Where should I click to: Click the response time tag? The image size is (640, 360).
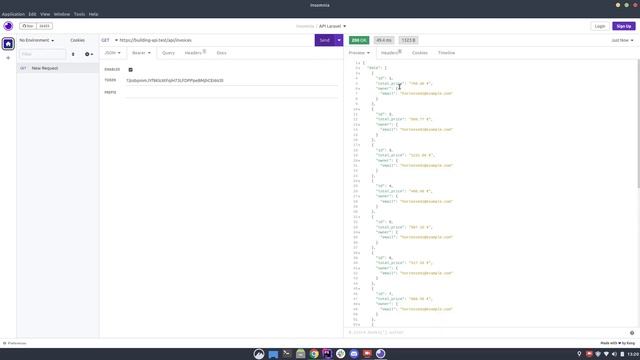pyautogui.click(x=384, y=40)
